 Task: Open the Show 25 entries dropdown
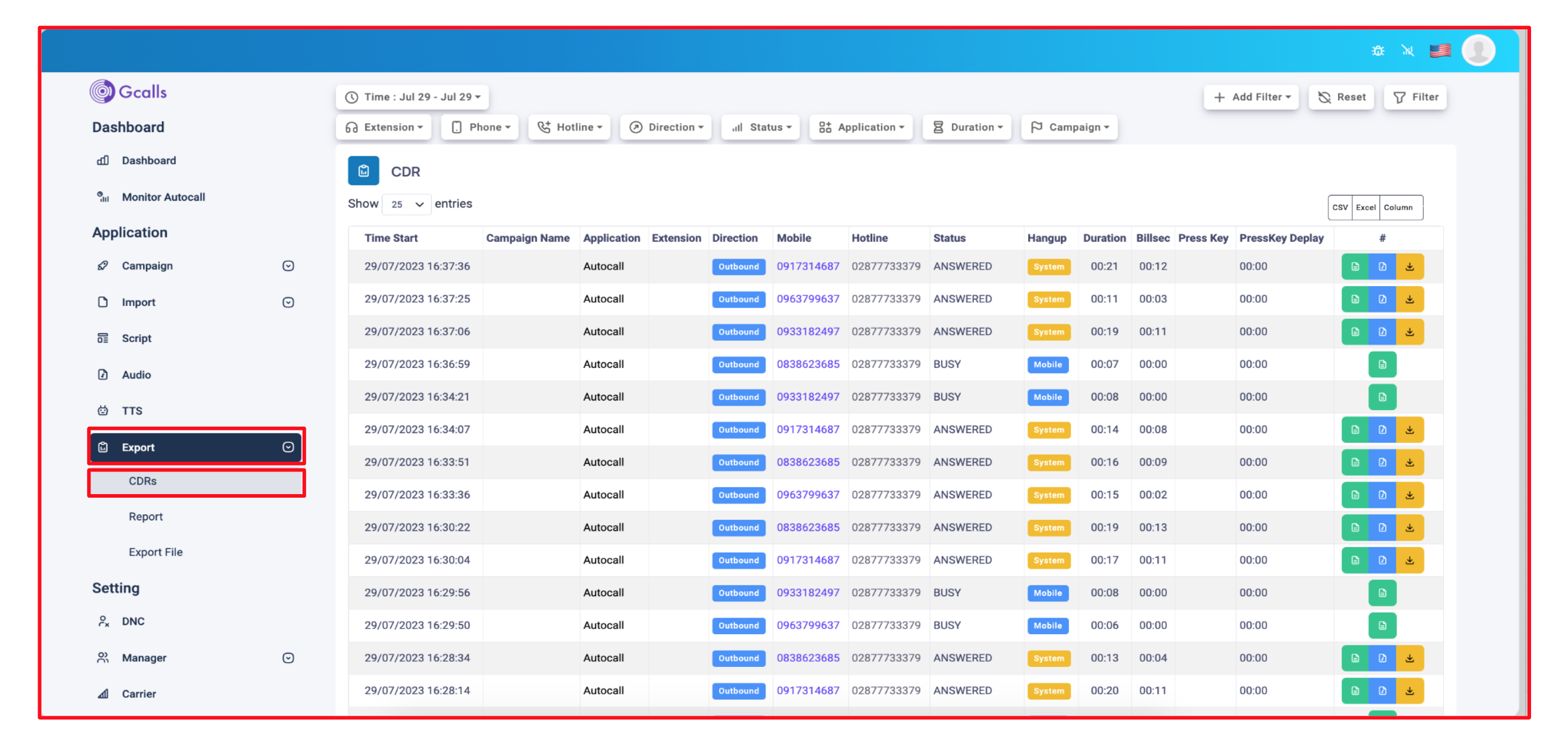click(407, 204)
